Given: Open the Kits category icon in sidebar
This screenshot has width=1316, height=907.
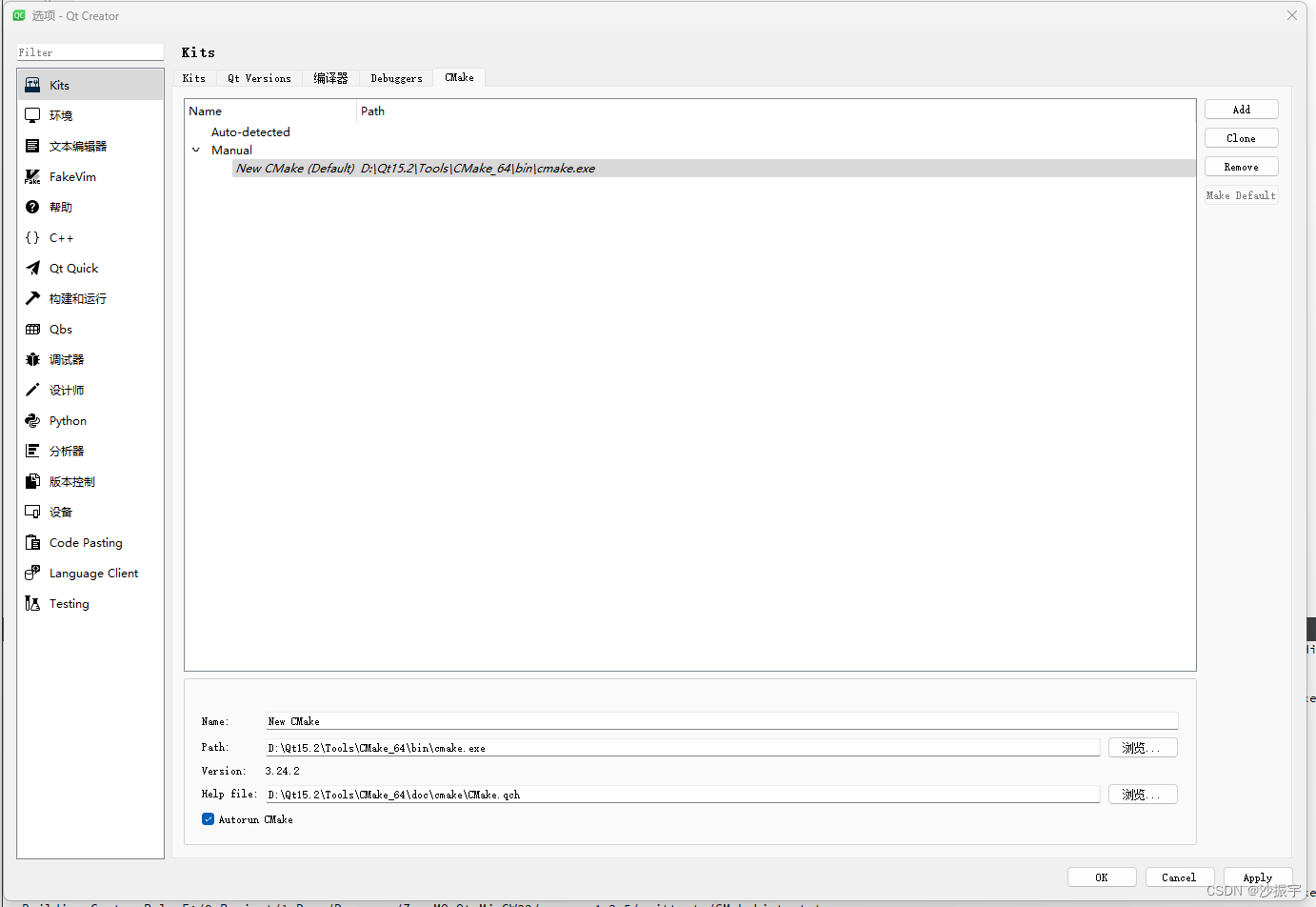Looking at the screenshot, I should tap(32, 85).
